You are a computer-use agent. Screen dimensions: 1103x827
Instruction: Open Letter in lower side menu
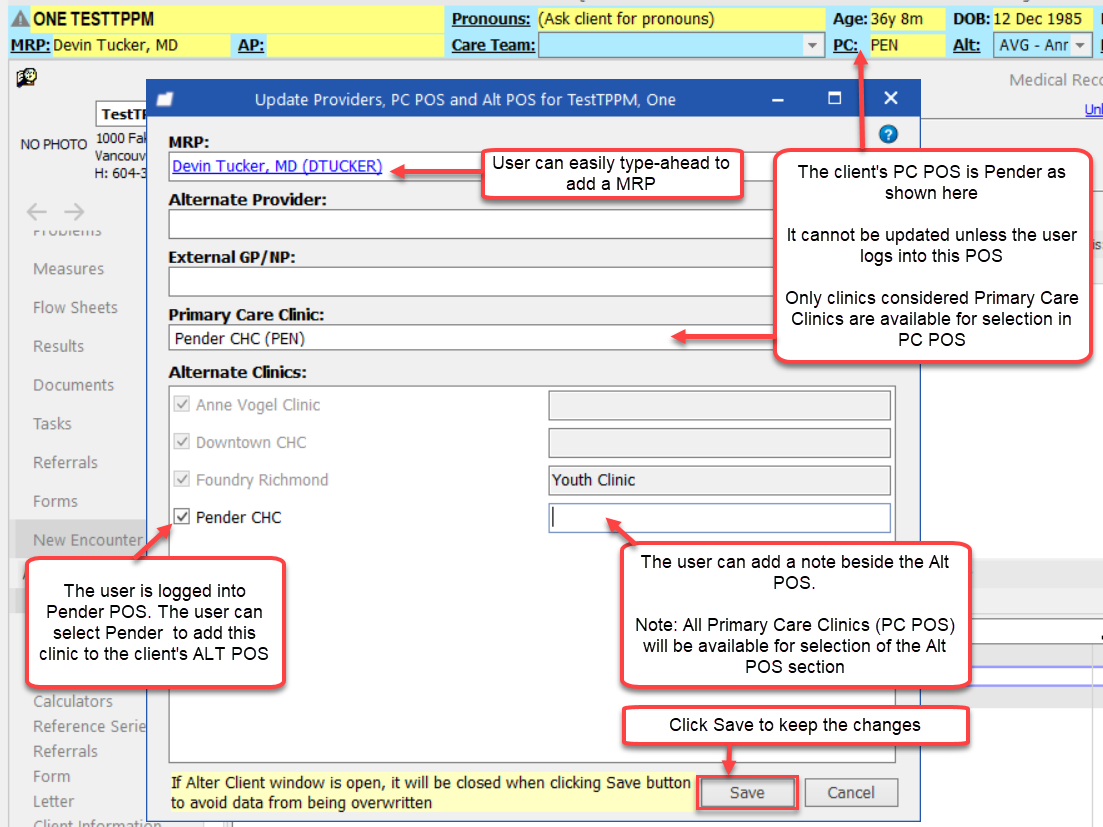[x=53, y=802]
